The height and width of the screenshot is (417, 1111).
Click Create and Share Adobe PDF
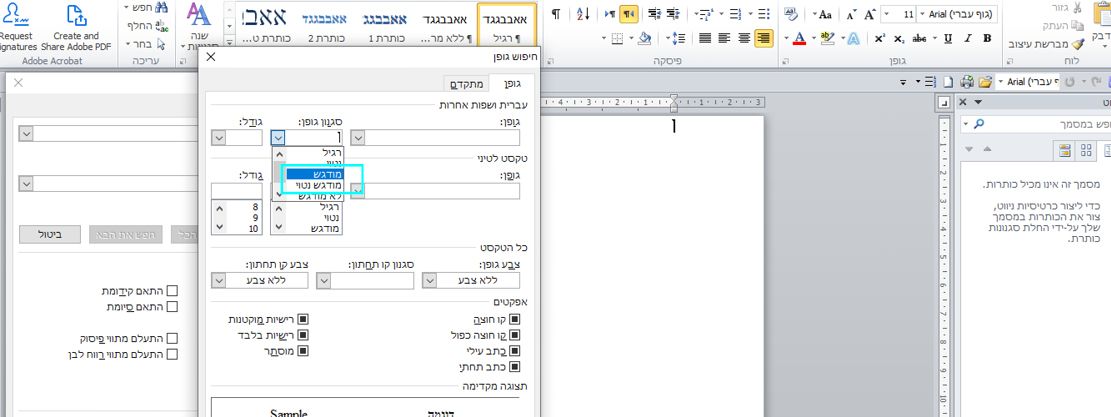click(x=77, y=28)
